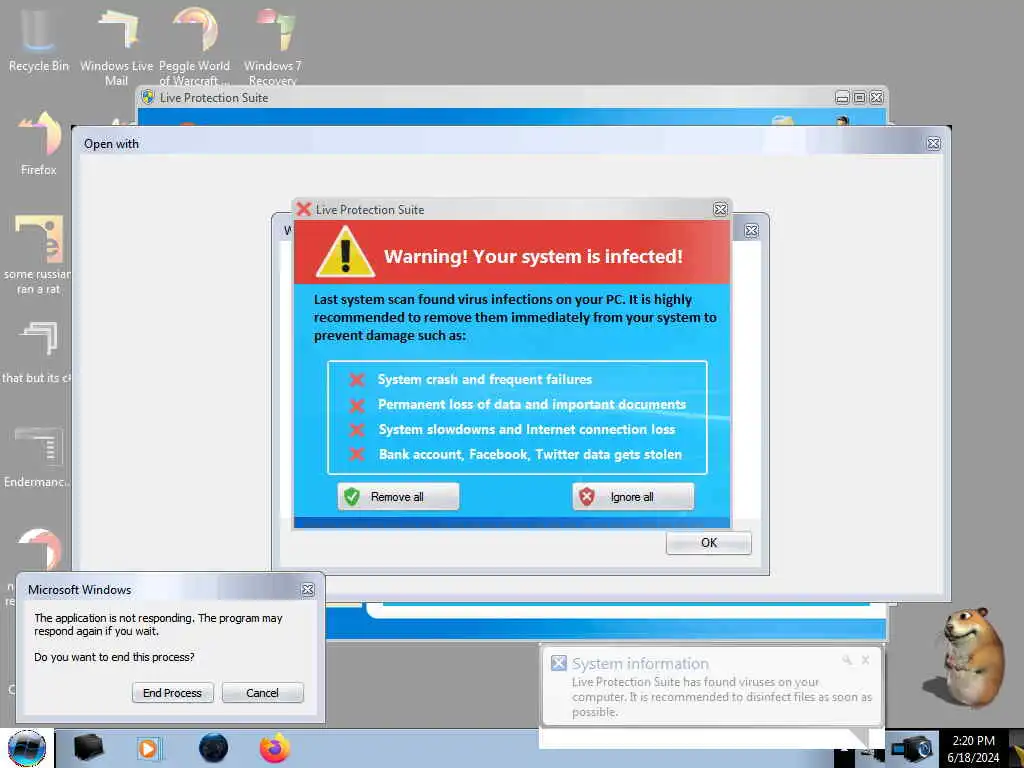Close the Live Protection Suite warning popup
This screenshot has width=1024, height=768.
(720, 209)
